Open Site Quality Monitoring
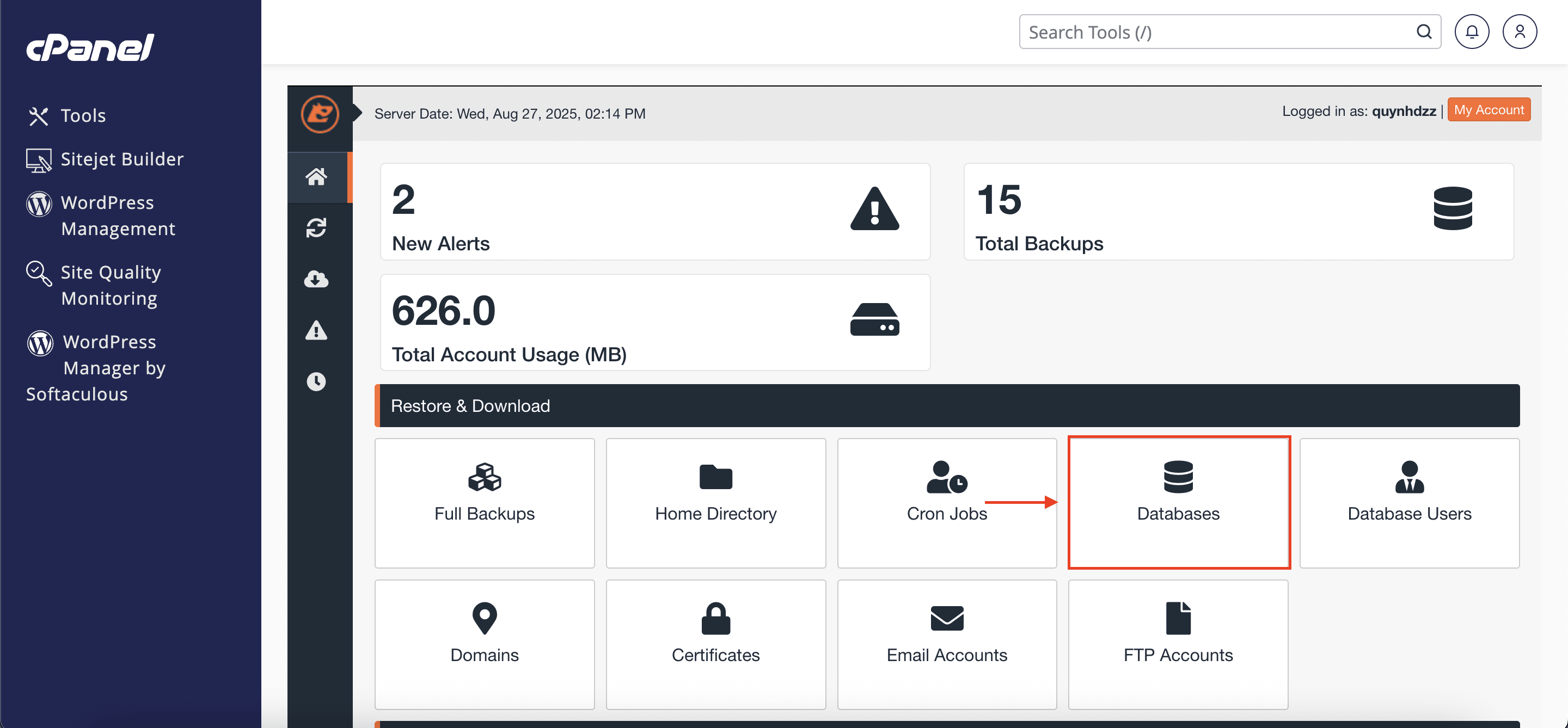 [110, 285]
